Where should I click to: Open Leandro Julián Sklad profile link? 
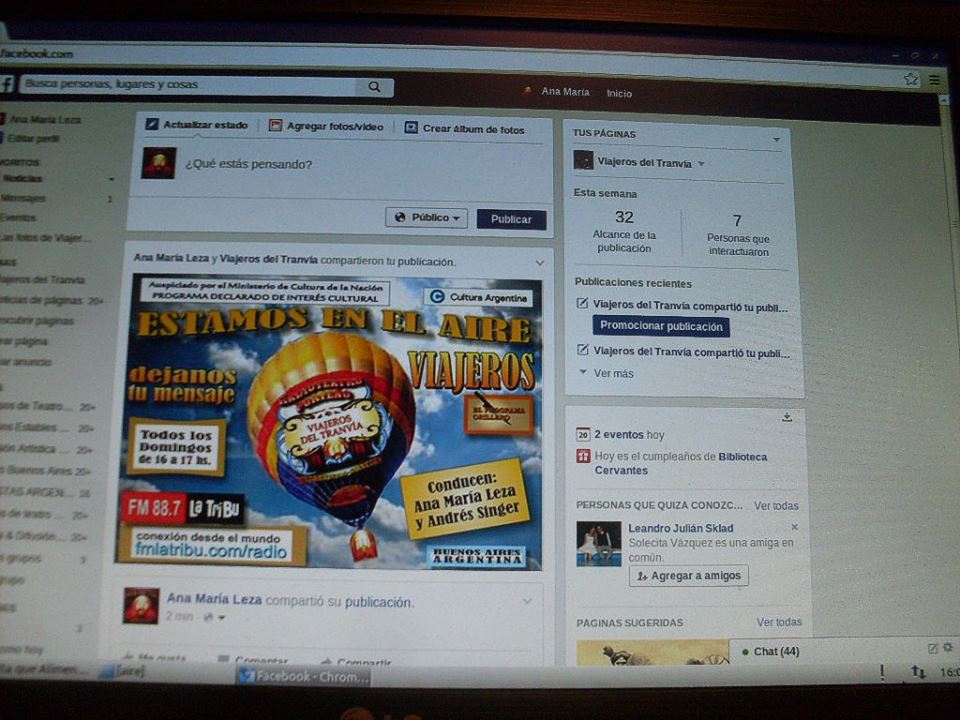point(680,528)
